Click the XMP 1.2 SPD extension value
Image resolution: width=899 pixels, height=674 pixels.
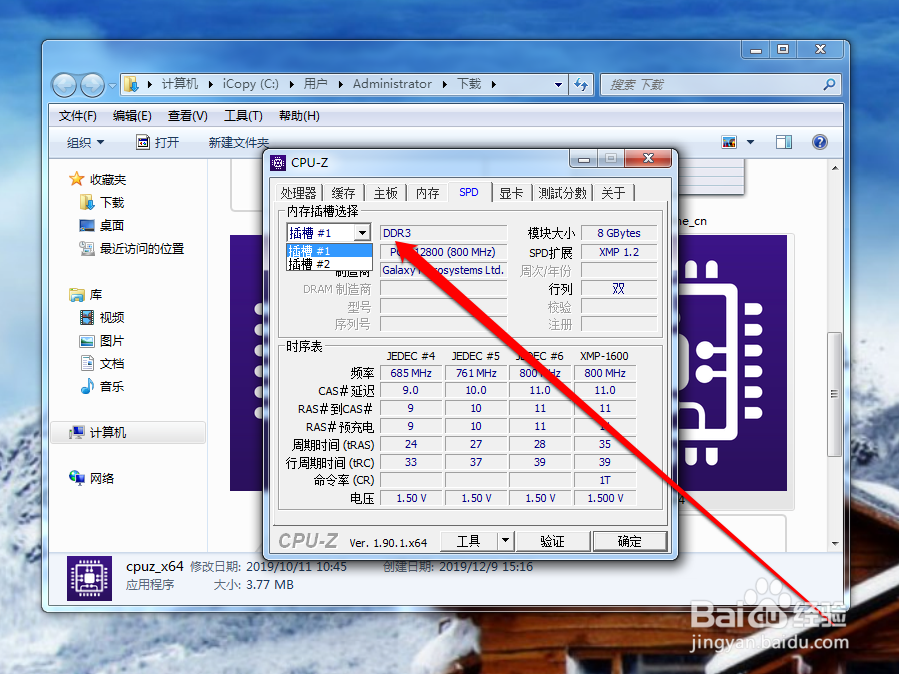pos(619,252)
